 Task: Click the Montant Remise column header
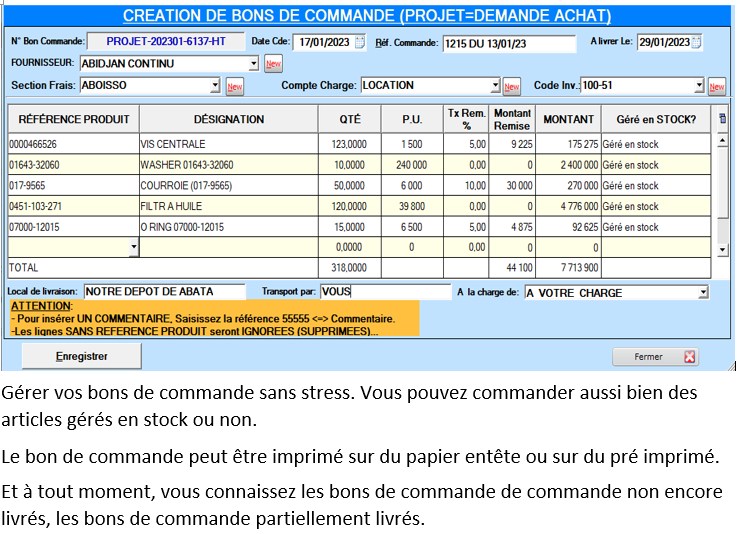[512, 119]
